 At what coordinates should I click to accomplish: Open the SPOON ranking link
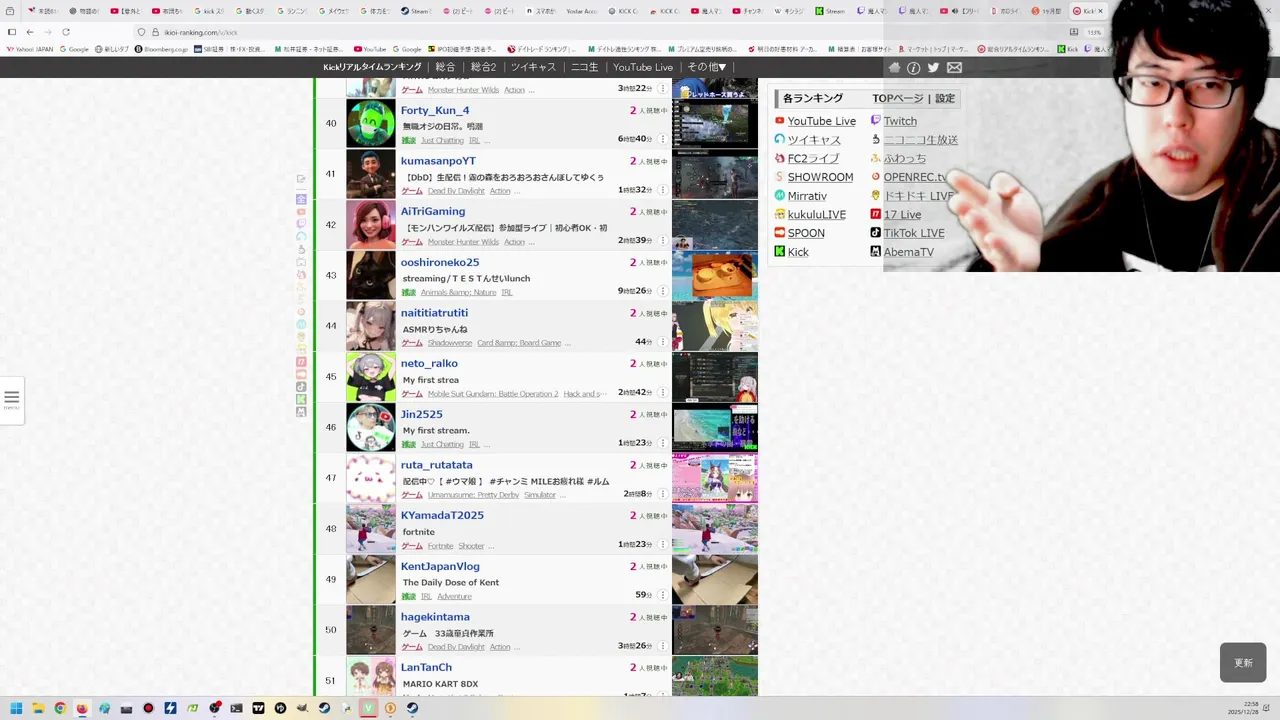point(806,233)
